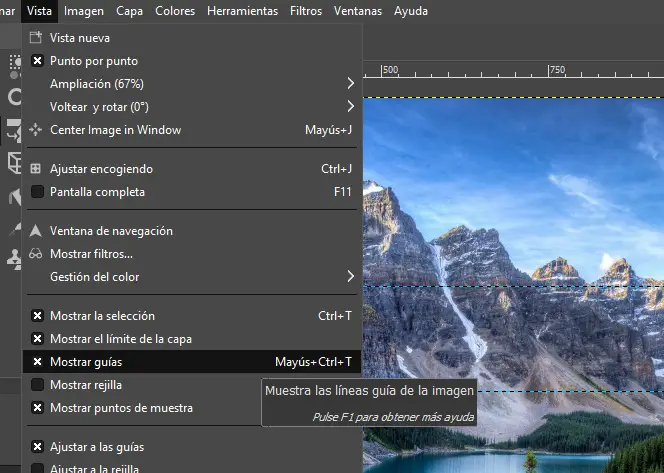The image size is (664, 473).
Task: Open the Imagen menu
Action: (x=83, y=11)
